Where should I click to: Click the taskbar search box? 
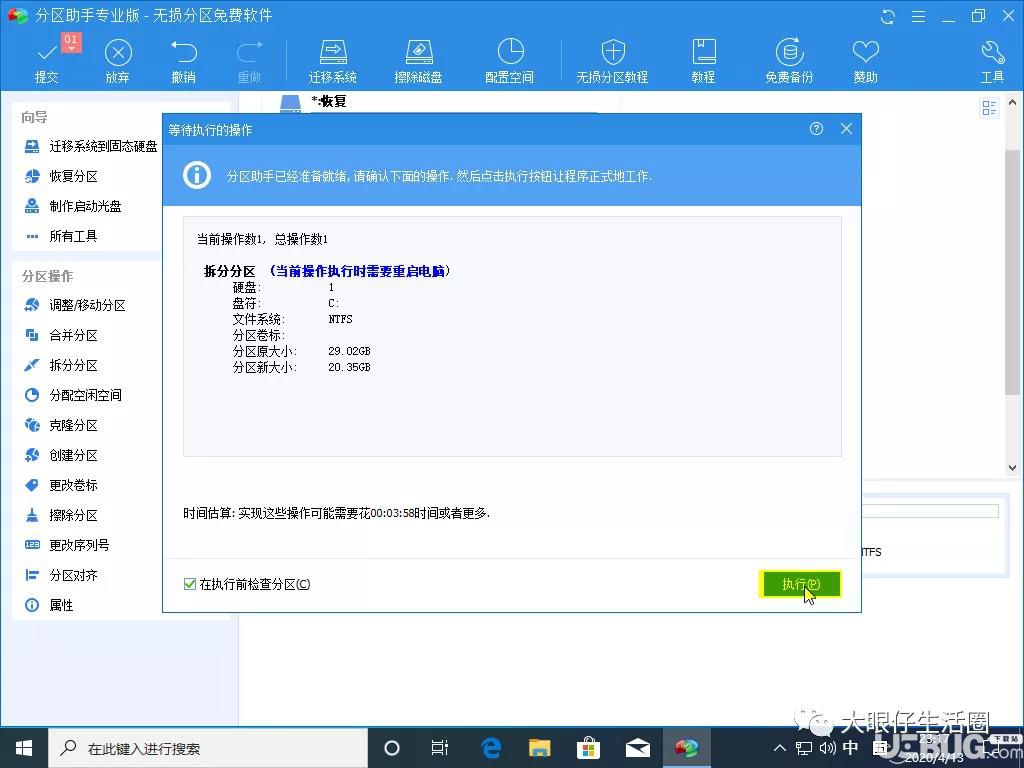tap(208, 748)
